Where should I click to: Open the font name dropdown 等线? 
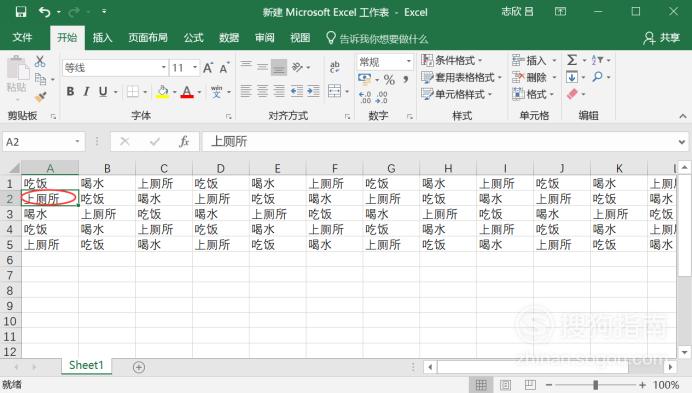pyautogui.click(x=164, y=68)
